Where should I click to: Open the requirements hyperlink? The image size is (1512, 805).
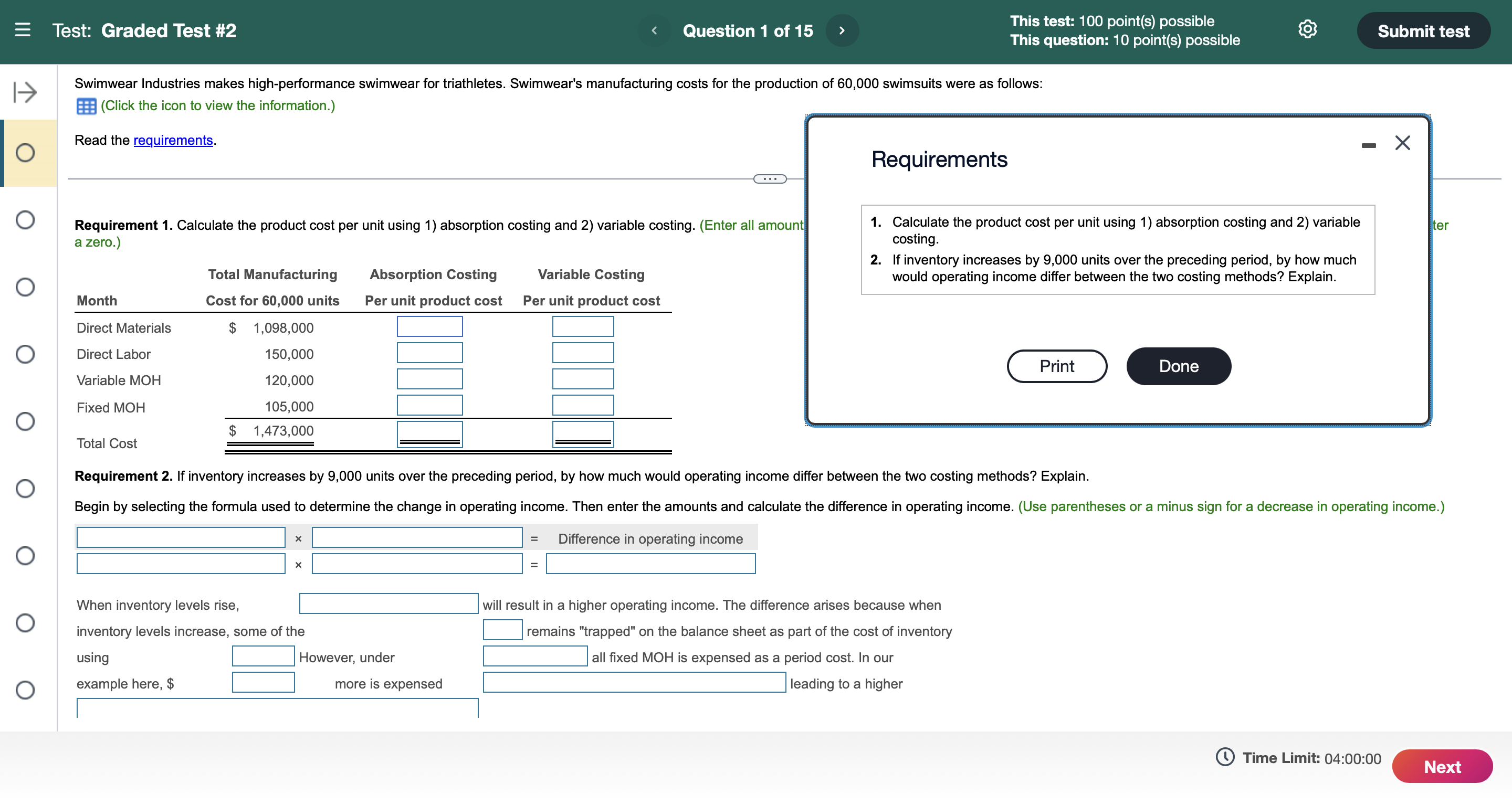(x=173, y=140)
